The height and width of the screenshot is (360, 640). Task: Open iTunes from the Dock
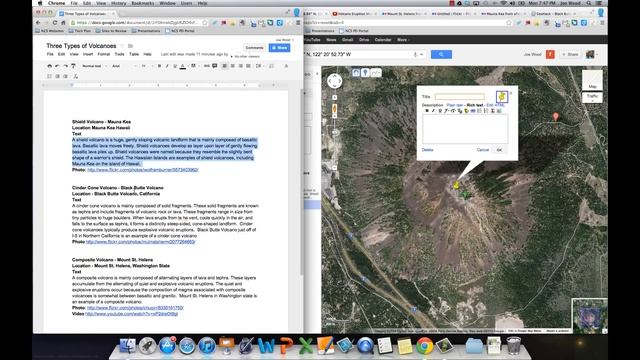(x=207, y=346)
